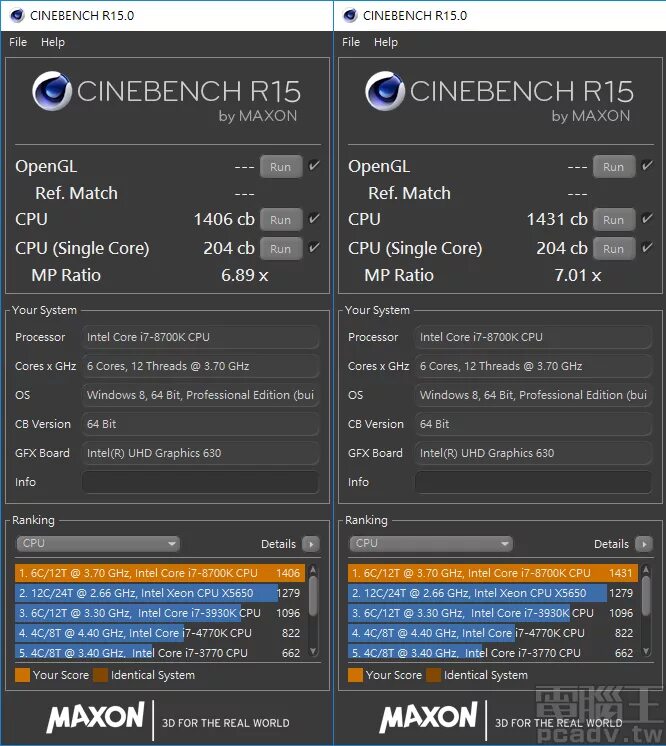This screenshot has width=666, height=746.
Task: Open the CPU ranking dropdown in right window
Action: pos(431,543)
